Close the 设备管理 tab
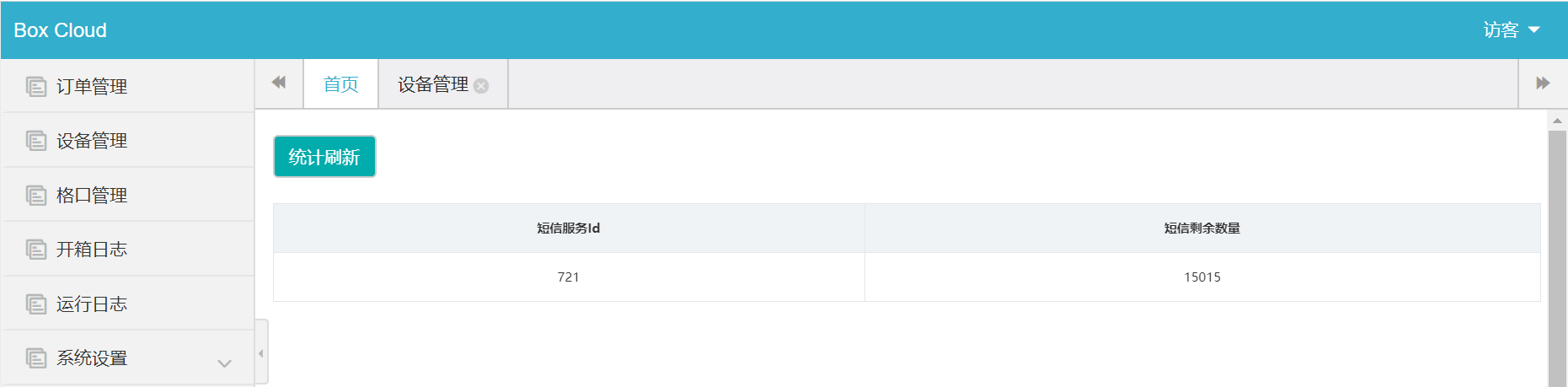Viewport: 1568px width, 387px height. click(481, 86)
